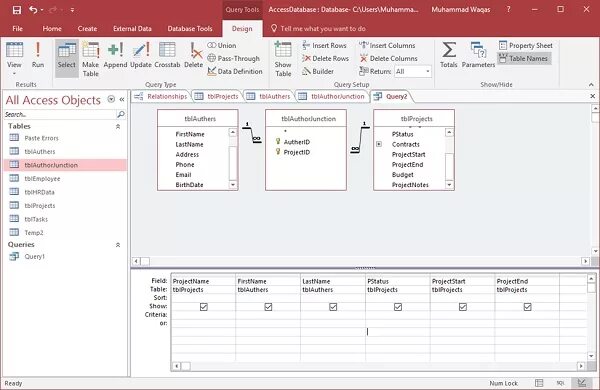Click Insert Rows in Query Setup
Image resolution: width=600 pixels, height=390 pixels.
(324, 45)
